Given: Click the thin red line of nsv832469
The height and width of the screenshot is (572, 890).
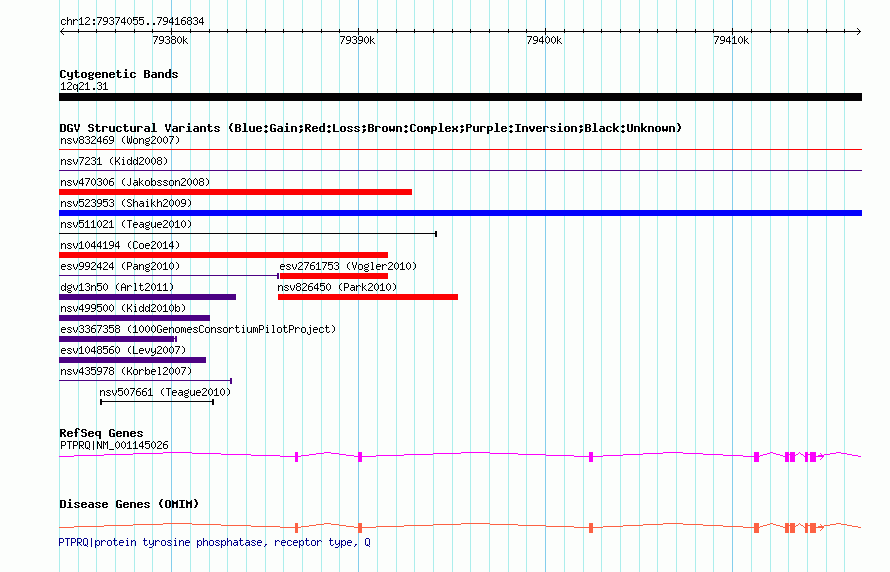Looking at the screenshot, I should click(460, 150).
